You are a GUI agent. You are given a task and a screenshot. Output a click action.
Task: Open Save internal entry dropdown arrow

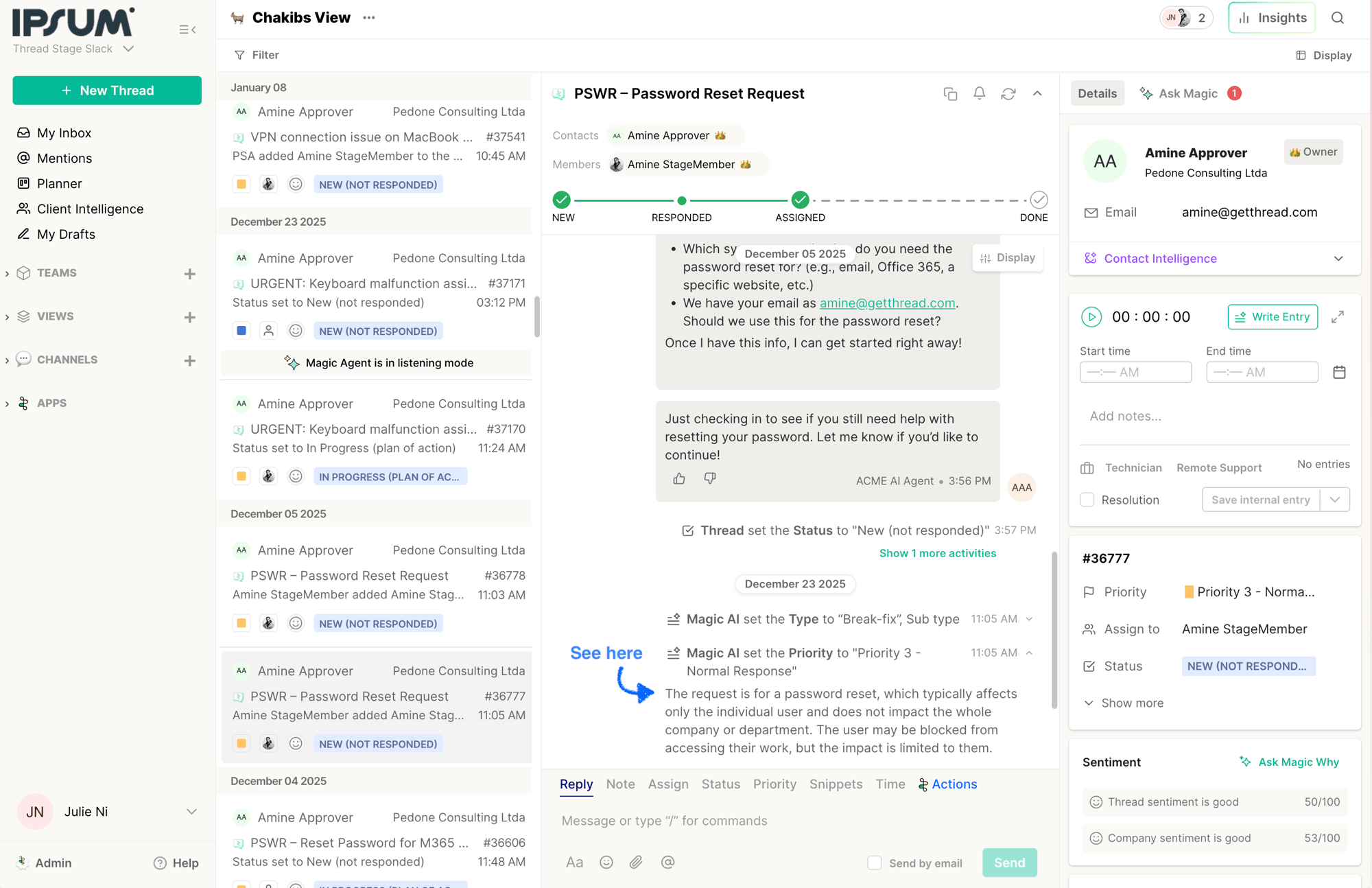[1334, 500]
